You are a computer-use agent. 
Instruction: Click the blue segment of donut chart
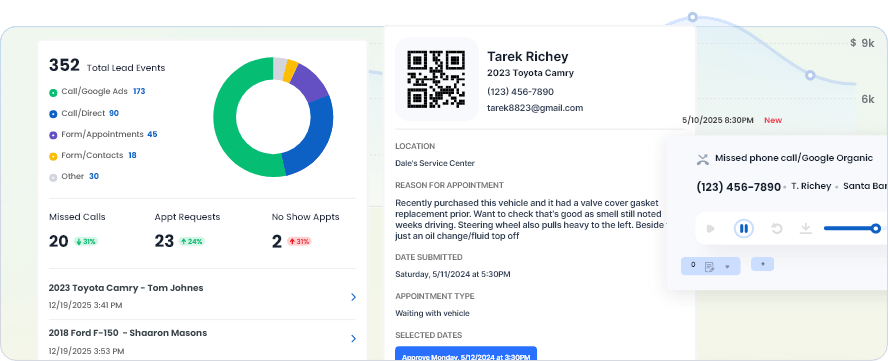pyautogui.click(x=318, y=136)
